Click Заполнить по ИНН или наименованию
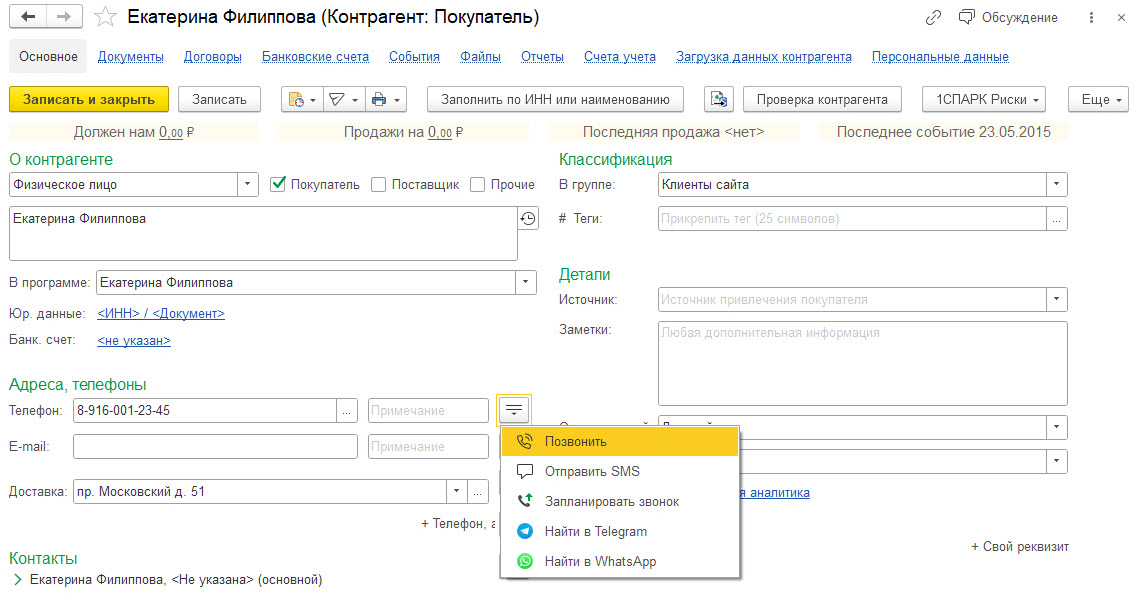1139x593 pixels. (555, 100)
